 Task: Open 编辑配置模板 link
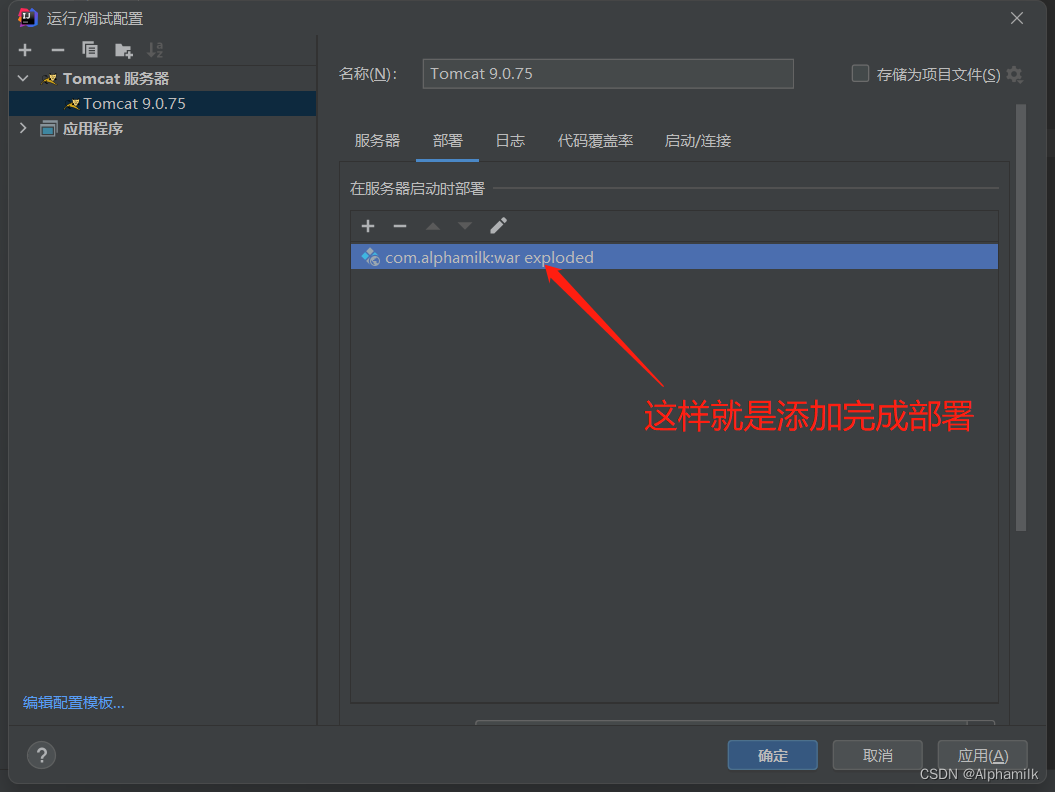[x=73, y=703]
